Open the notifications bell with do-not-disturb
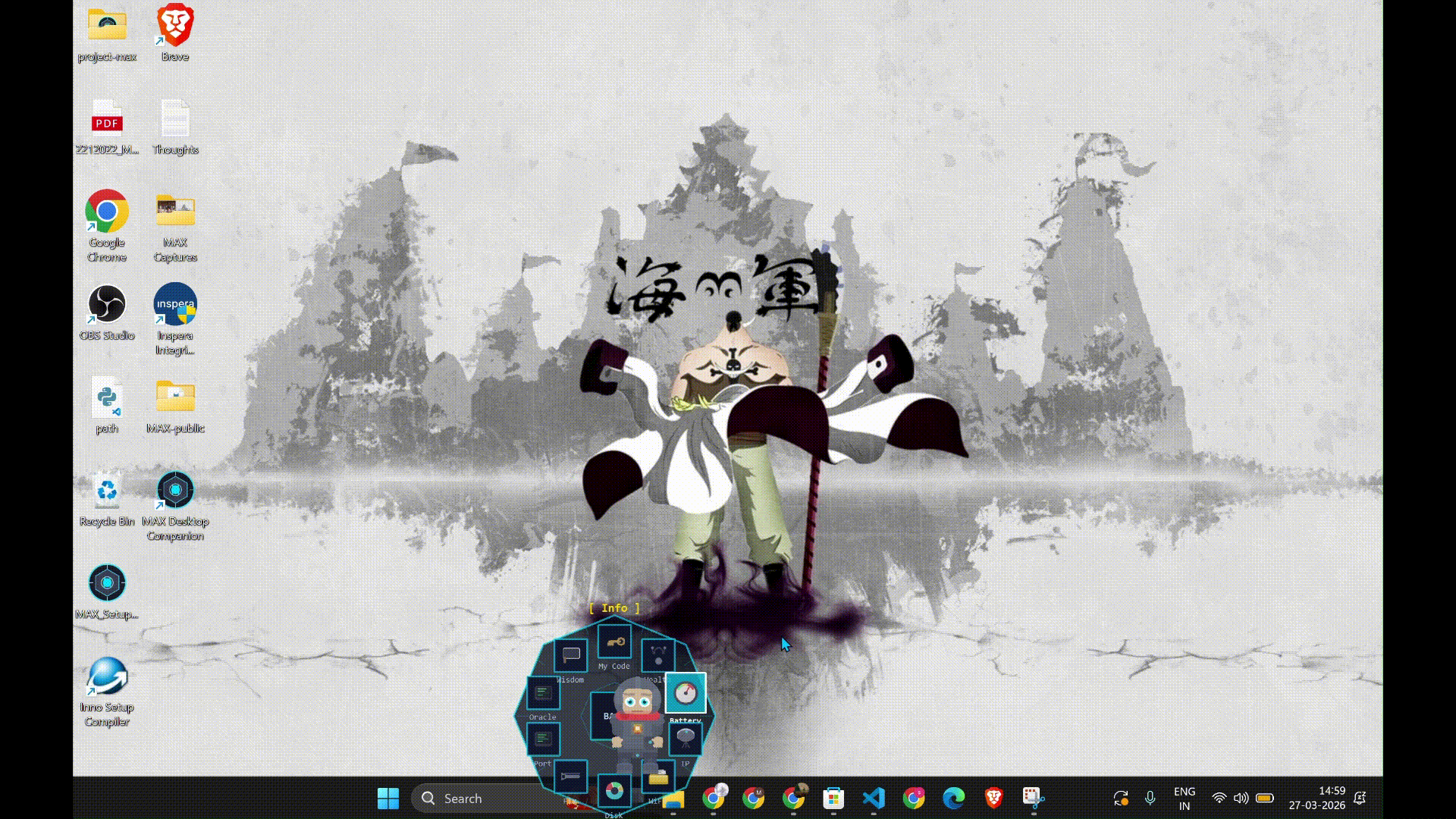Viewport: 1456px width, 819px height. tap(1360, 798)
